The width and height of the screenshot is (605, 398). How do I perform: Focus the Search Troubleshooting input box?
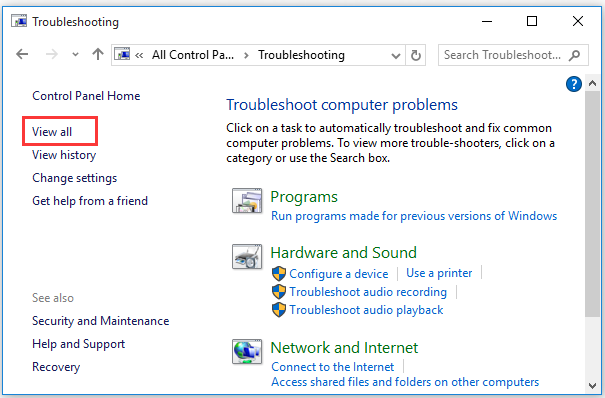[x=502, y=55]
